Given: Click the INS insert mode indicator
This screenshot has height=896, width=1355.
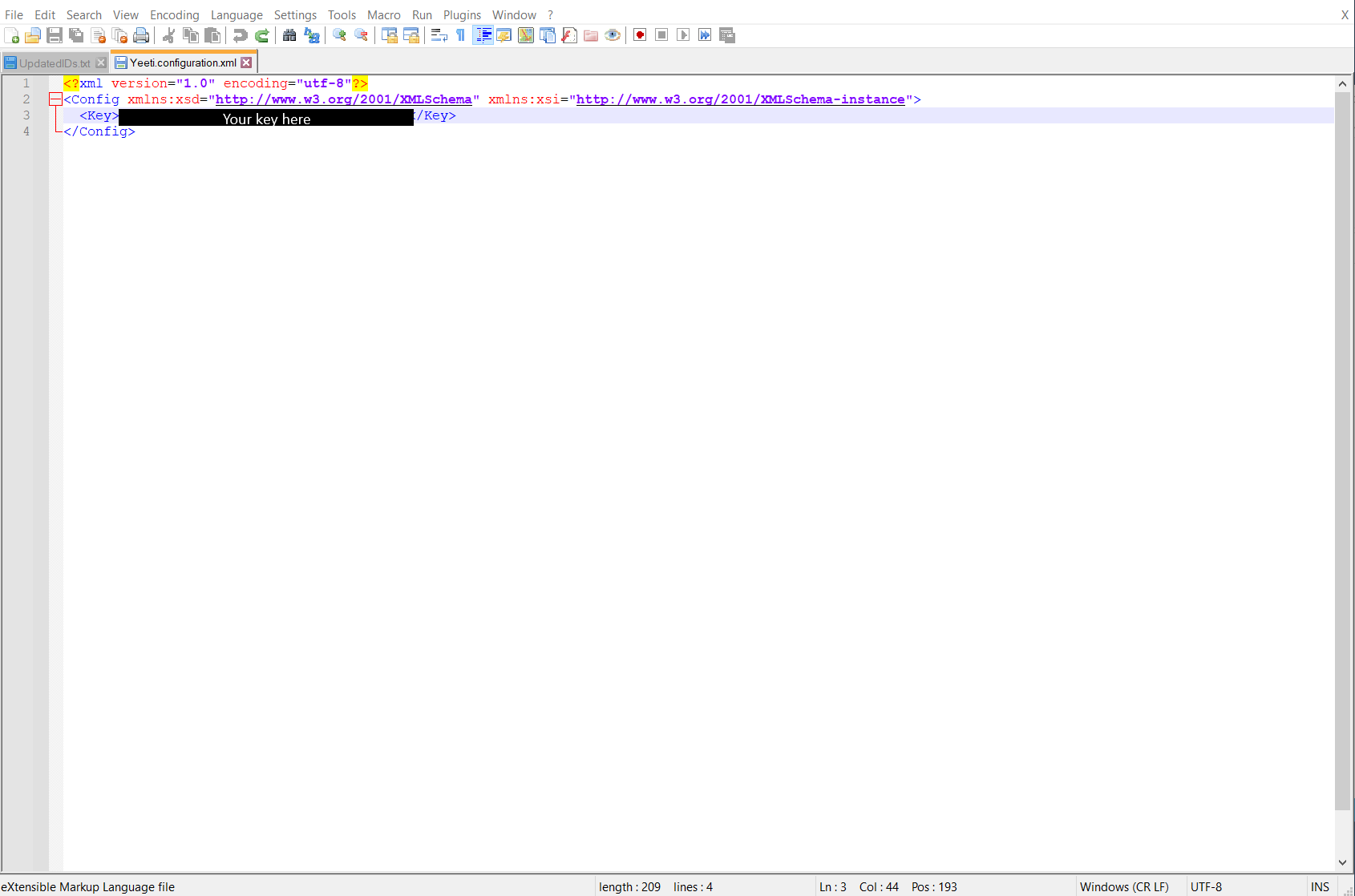Looking at the screenshot, I should pos(1320,886).
